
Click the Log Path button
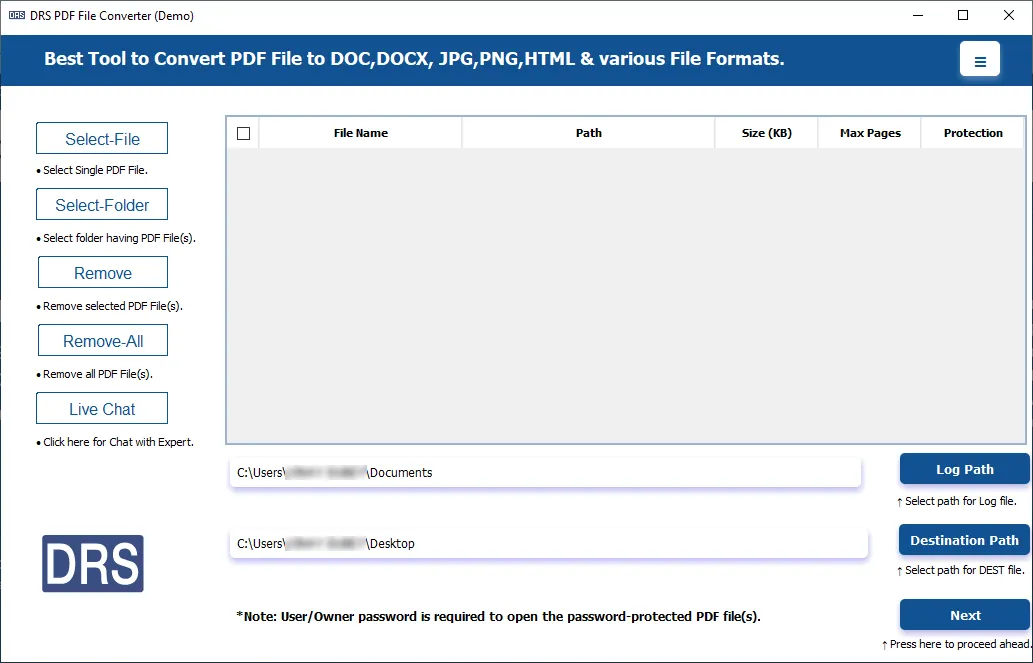coord(964,469)
